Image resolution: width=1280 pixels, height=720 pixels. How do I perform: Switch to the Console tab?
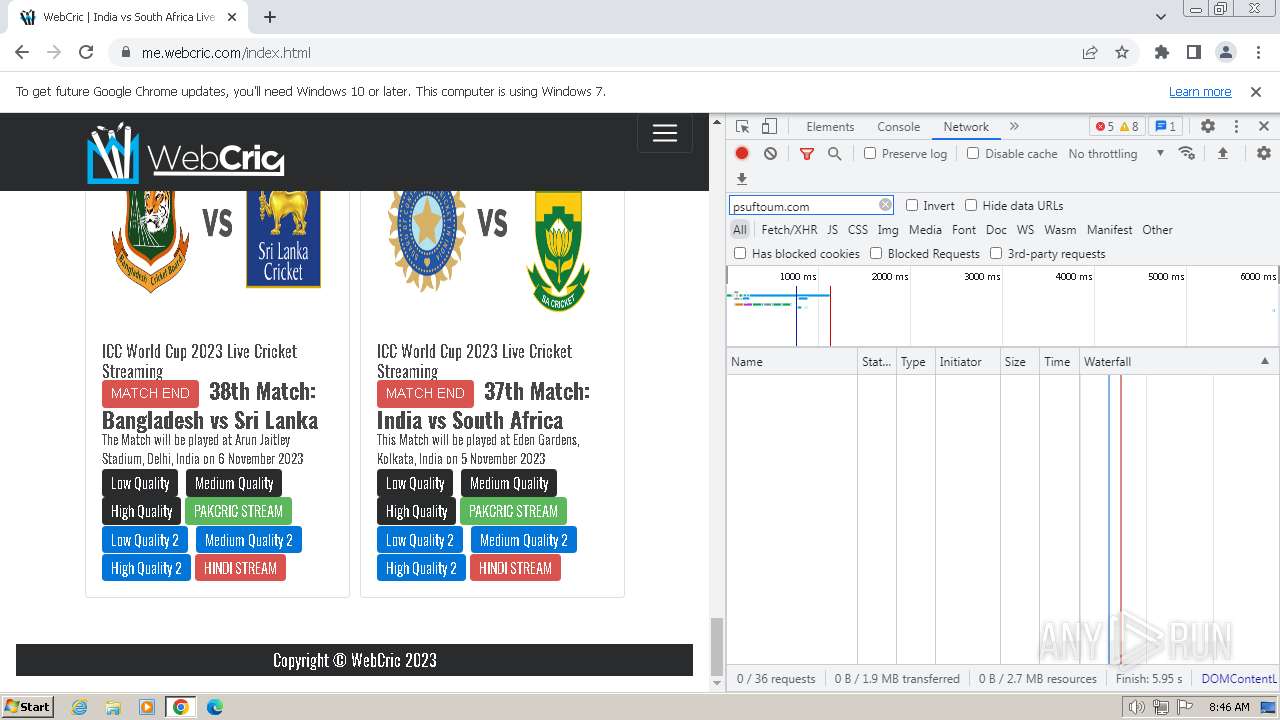898,127
